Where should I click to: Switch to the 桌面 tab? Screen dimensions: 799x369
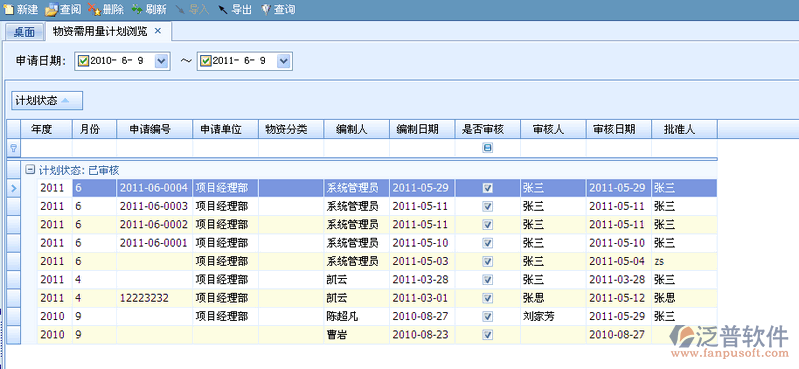(24, 33)
